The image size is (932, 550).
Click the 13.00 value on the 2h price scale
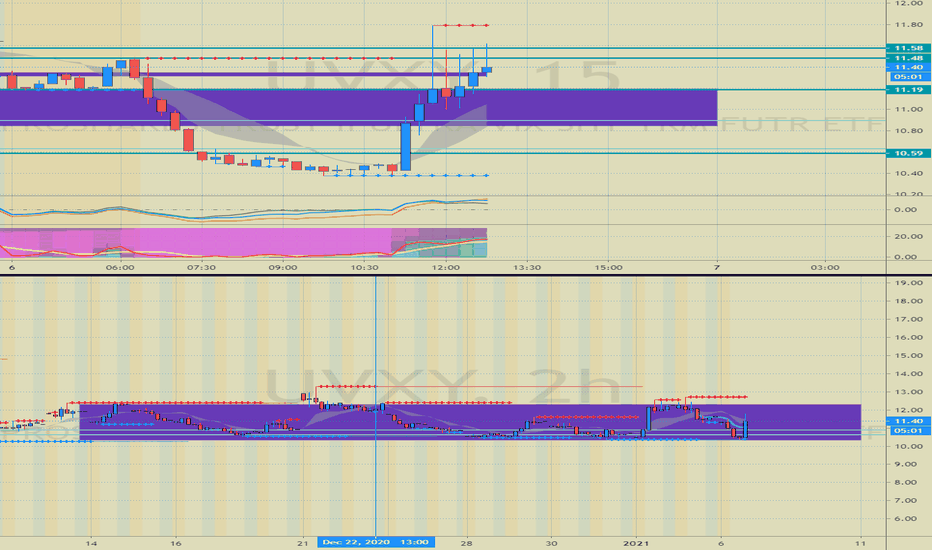point(908,392)
